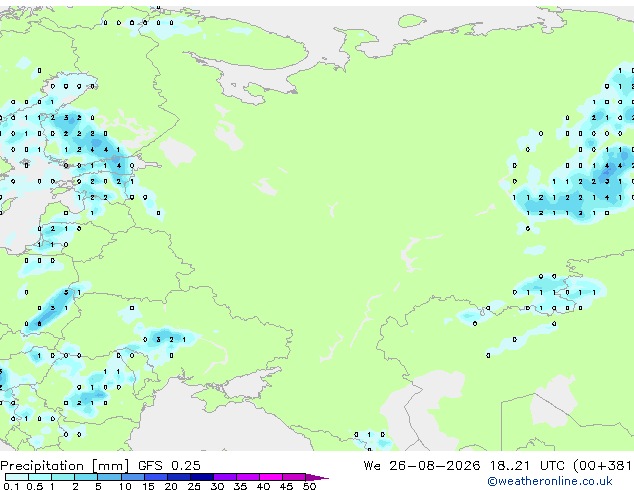634x490 pixels.
Task: Select the GFS 0.25 model label
Action: tap(169, 466)
